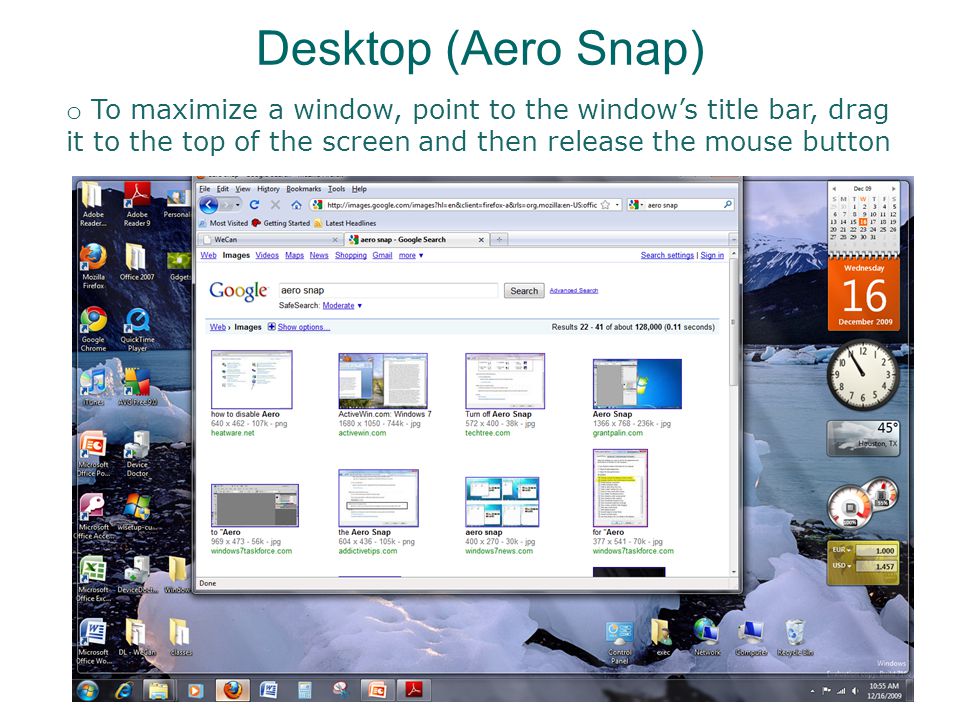
Task: Click in the Google 'aero snap' search field
Action: 388,290
